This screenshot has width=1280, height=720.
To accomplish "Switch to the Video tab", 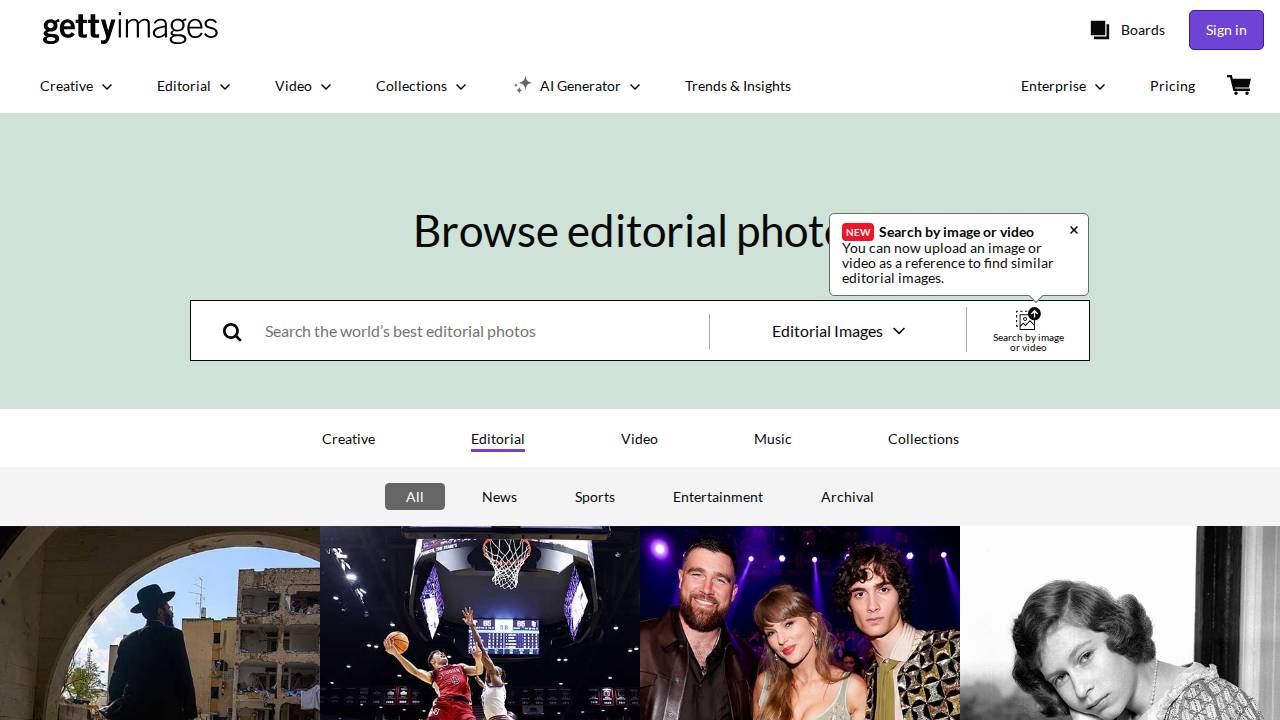I will point(639,439).
